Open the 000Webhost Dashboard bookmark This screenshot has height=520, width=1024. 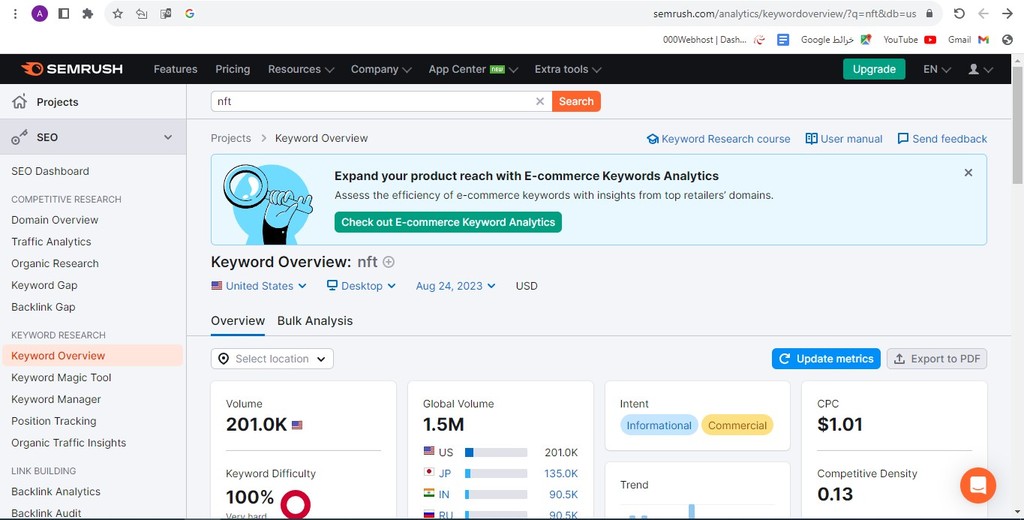click(x=714, y=40)
